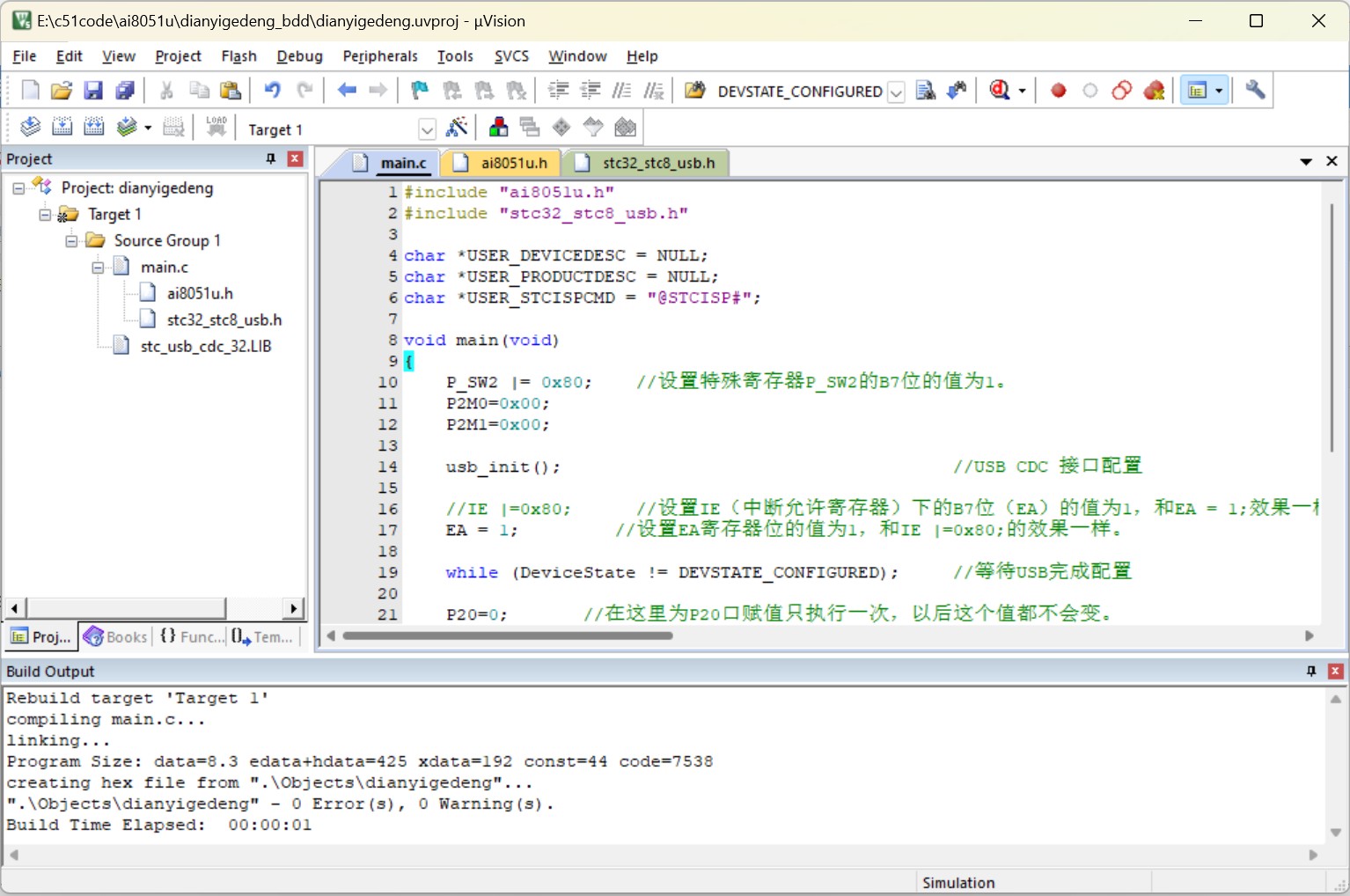This screenshot has width=1350, height=896.
Task: Toggle enable/disable breakpoint circle icon
Action: 1090,90
